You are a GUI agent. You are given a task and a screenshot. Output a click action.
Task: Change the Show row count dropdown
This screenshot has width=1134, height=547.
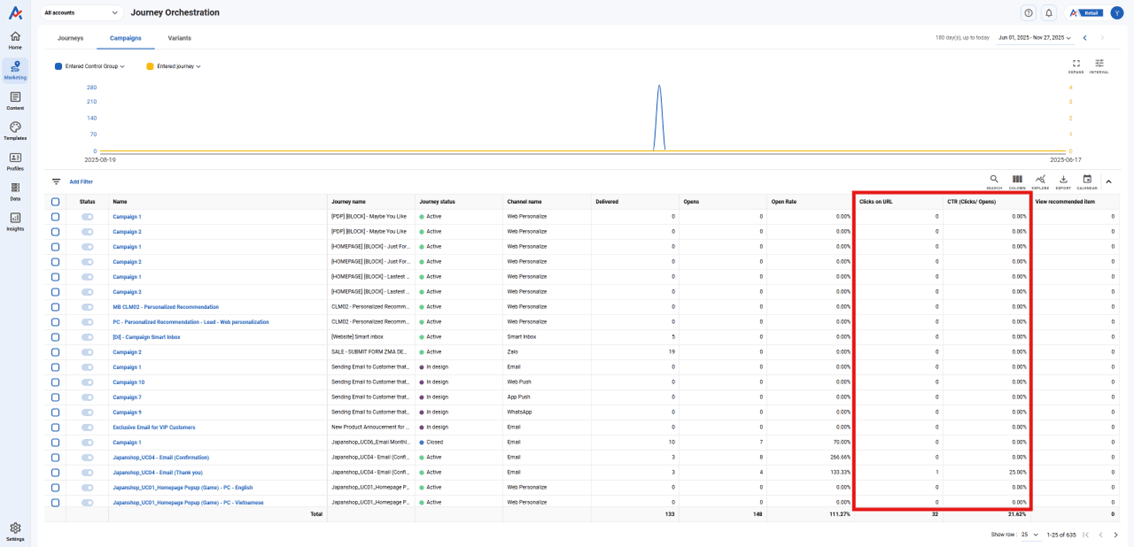click(x=1030, y=535)
